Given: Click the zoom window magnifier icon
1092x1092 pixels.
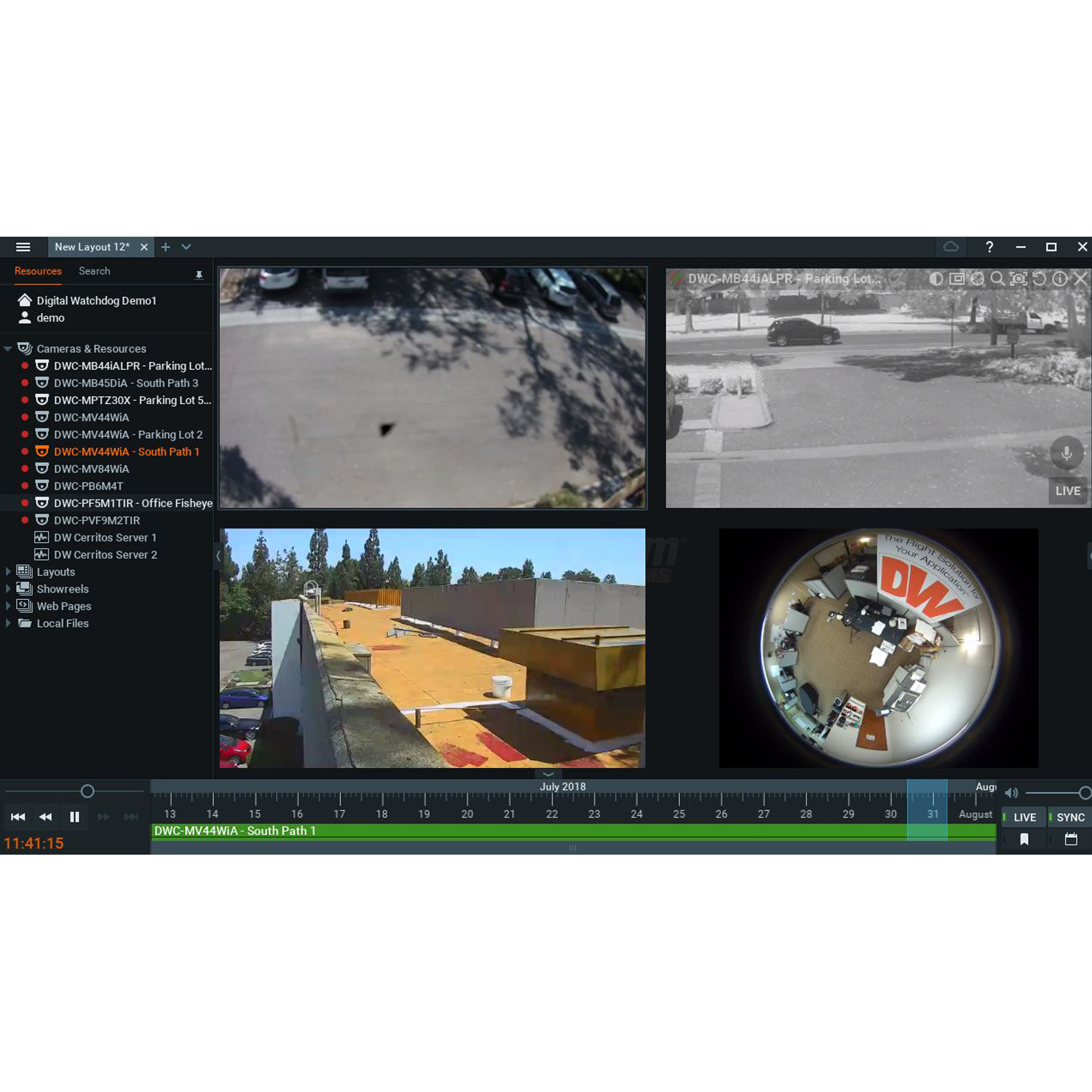Looking at the screenshot, I should (x=997, y=279).
